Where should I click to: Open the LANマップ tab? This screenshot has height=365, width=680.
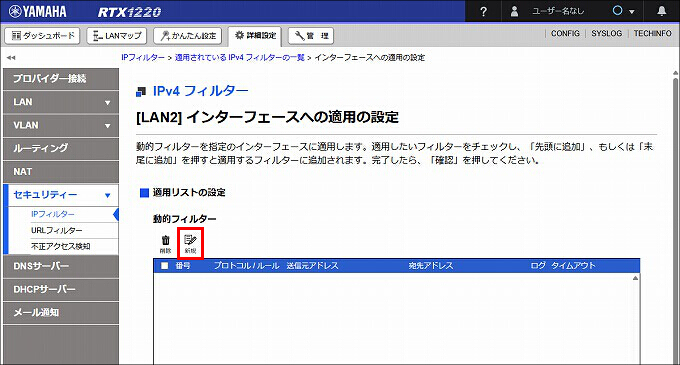click(117, 36)
